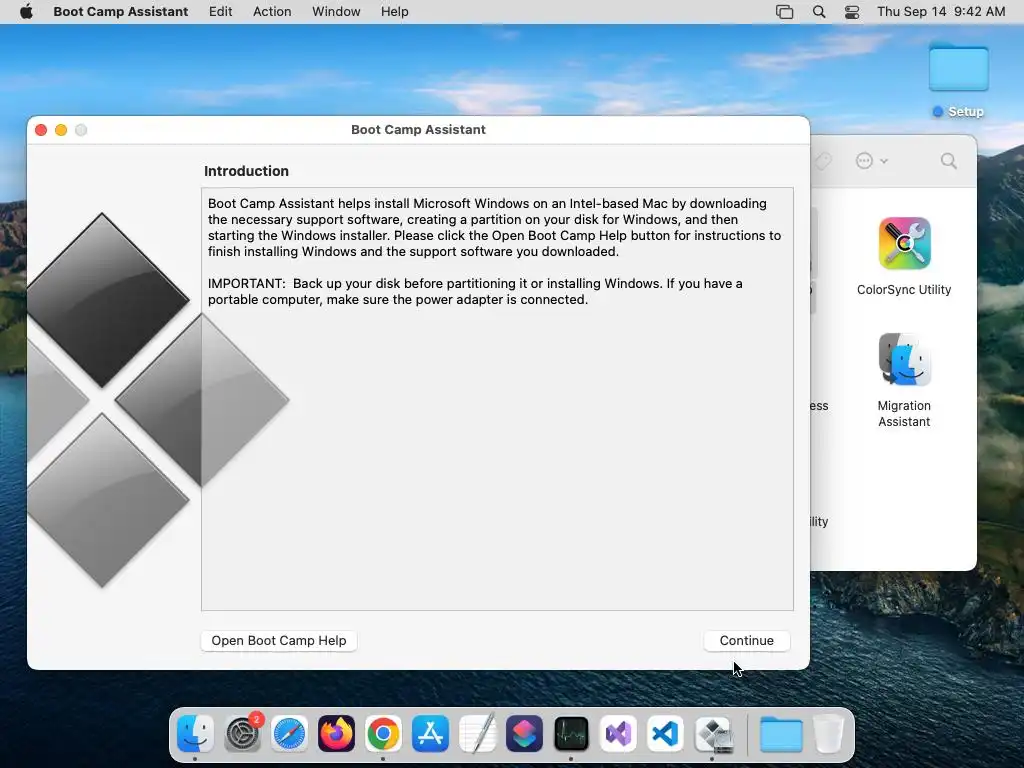
Task: Click the Introduction heading
Action: tap(246, 171)
